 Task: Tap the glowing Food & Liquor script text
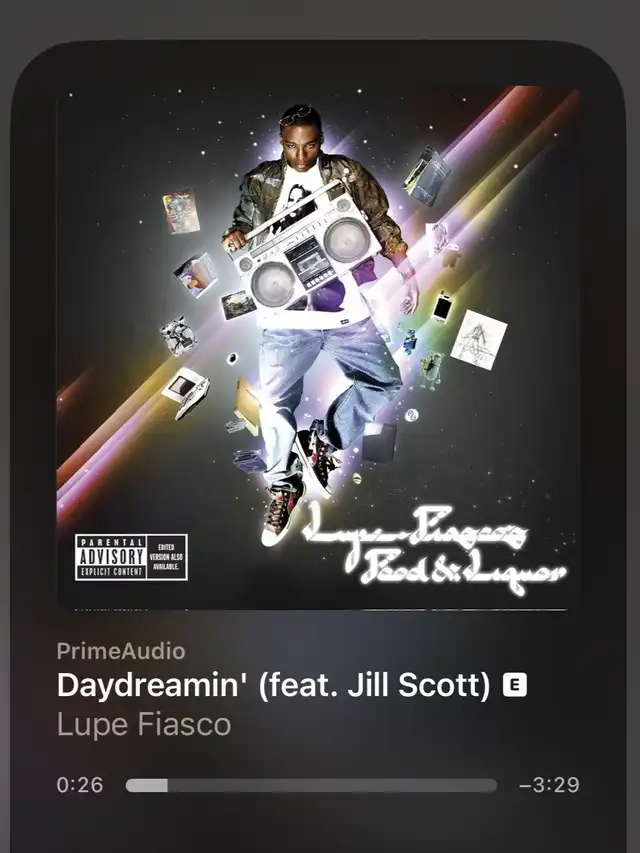pyautogui.click(x=461, y=571)
